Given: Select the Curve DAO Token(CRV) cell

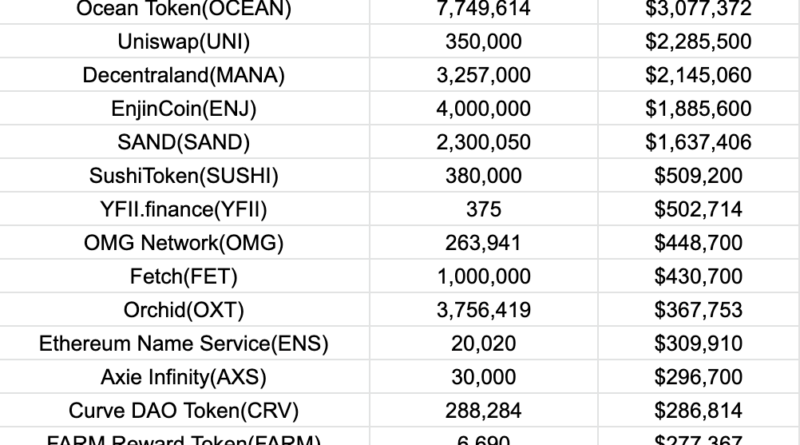Looking at the screenshot, I should [184, 409].
